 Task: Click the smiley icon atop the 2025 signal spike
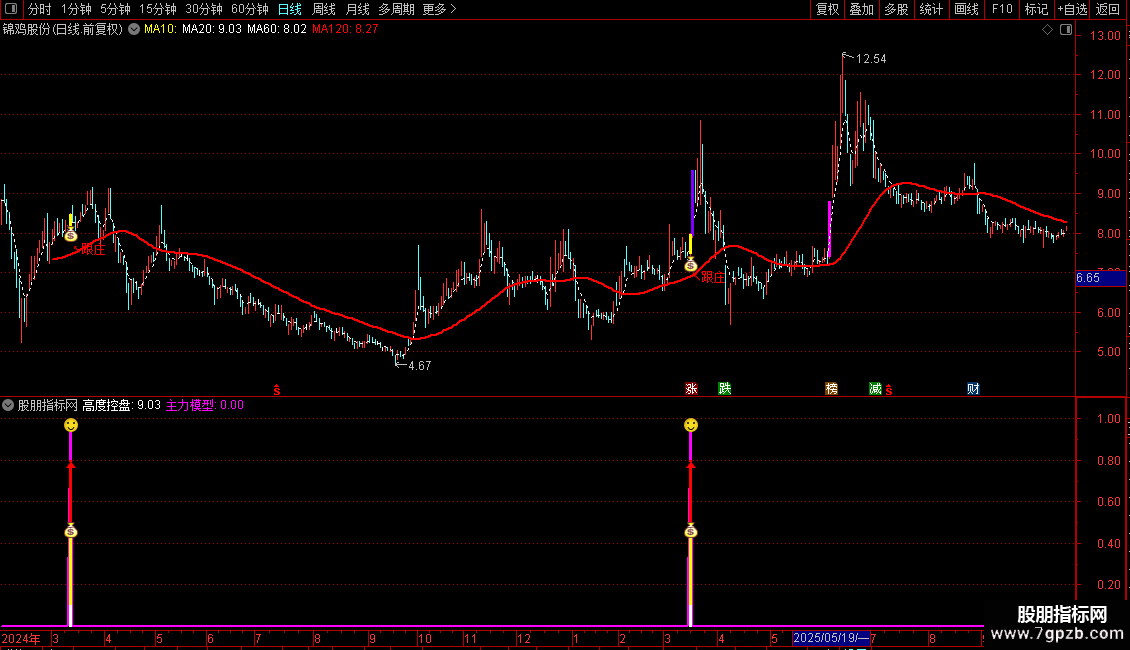pos(690,425)
